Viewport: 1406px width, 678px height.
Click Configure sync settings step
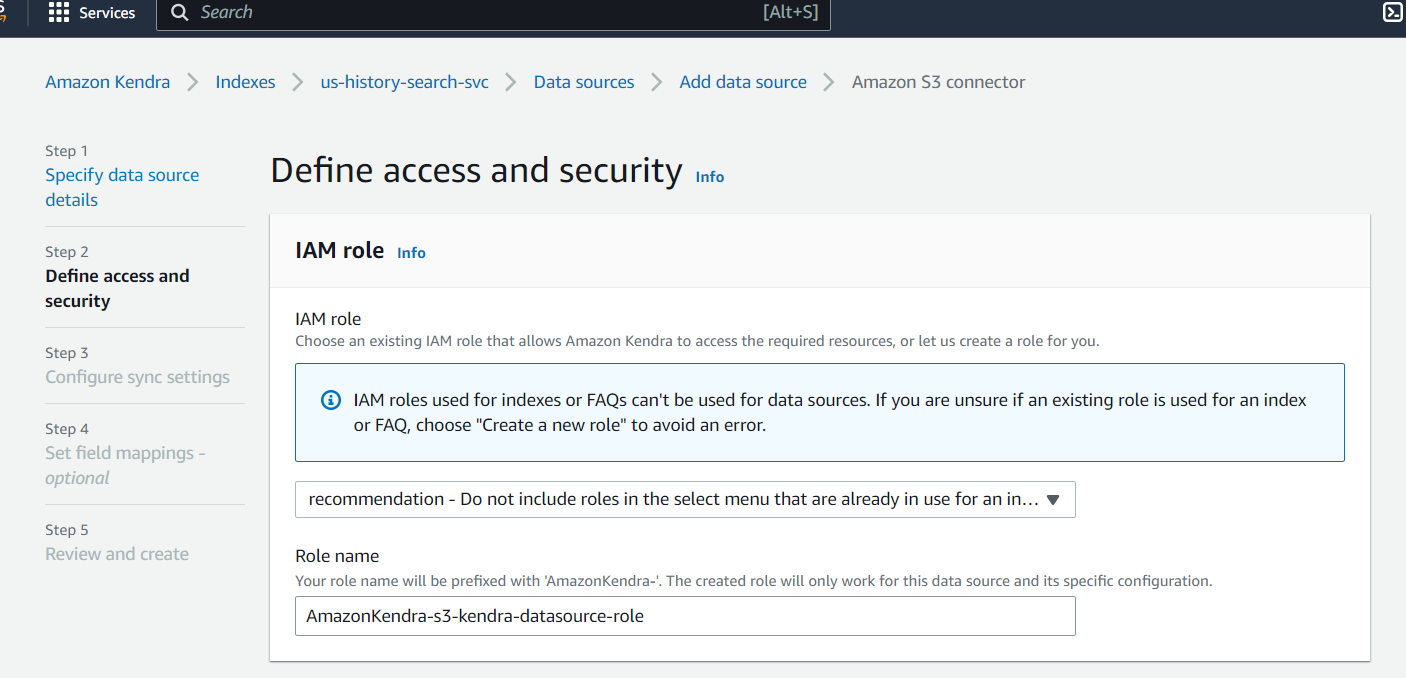point(137,377)
